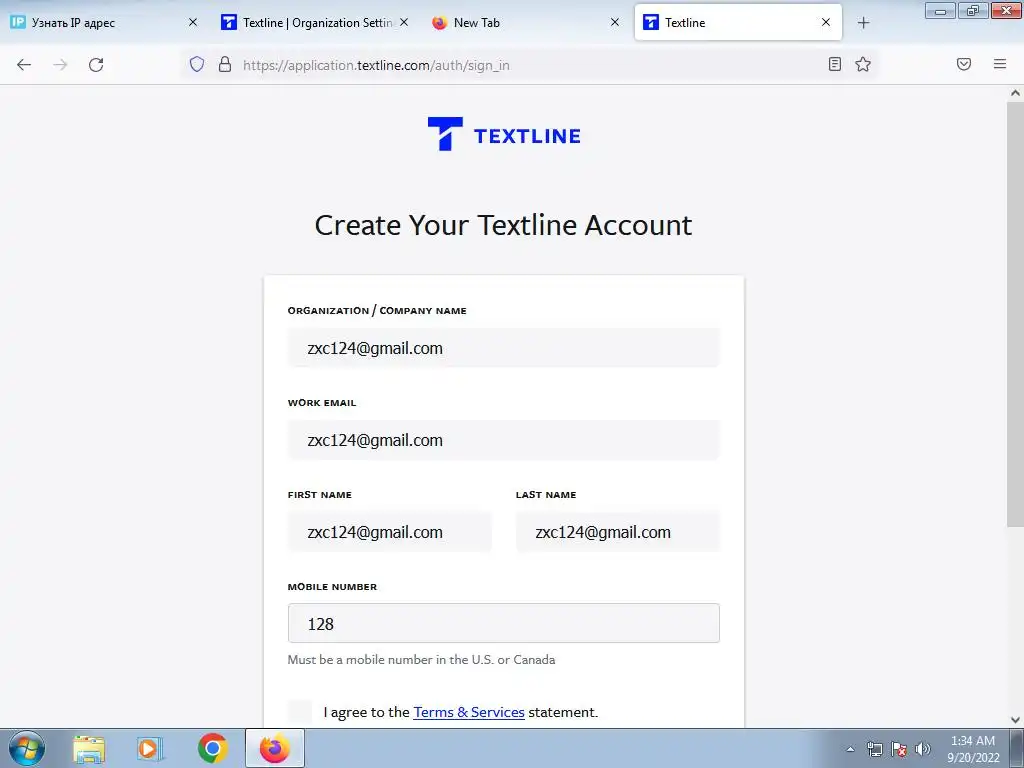The height and width of the screenshot is (768, 1024).
Task: Click the Textline logo
Action: pyautogui.click(x=504, y=134)
